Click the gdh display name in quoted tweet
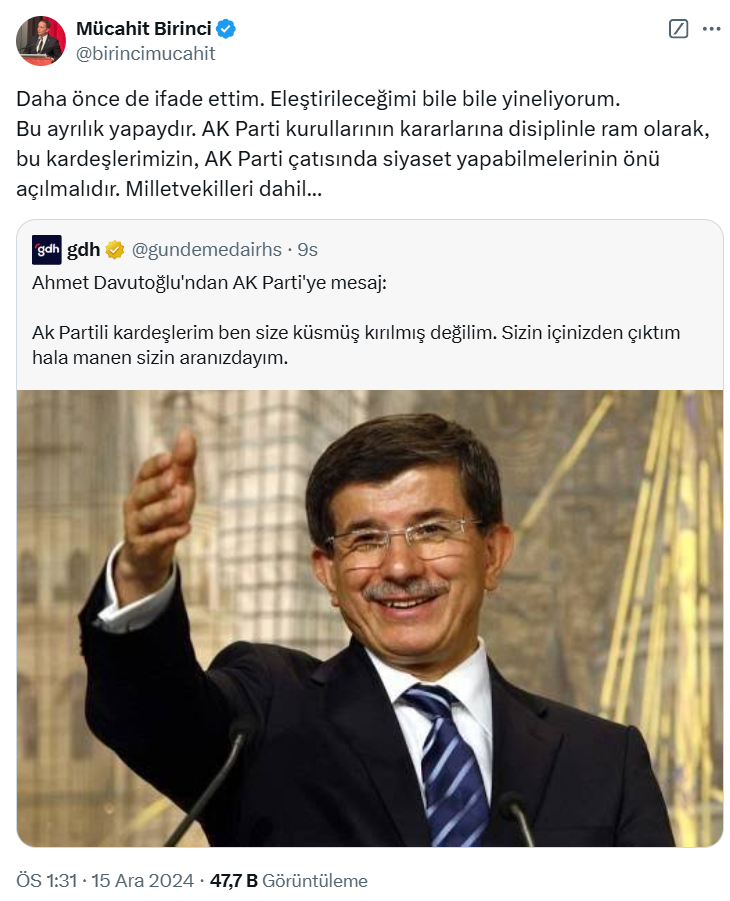This screenshot has height=901, width=730. (84, 249)
